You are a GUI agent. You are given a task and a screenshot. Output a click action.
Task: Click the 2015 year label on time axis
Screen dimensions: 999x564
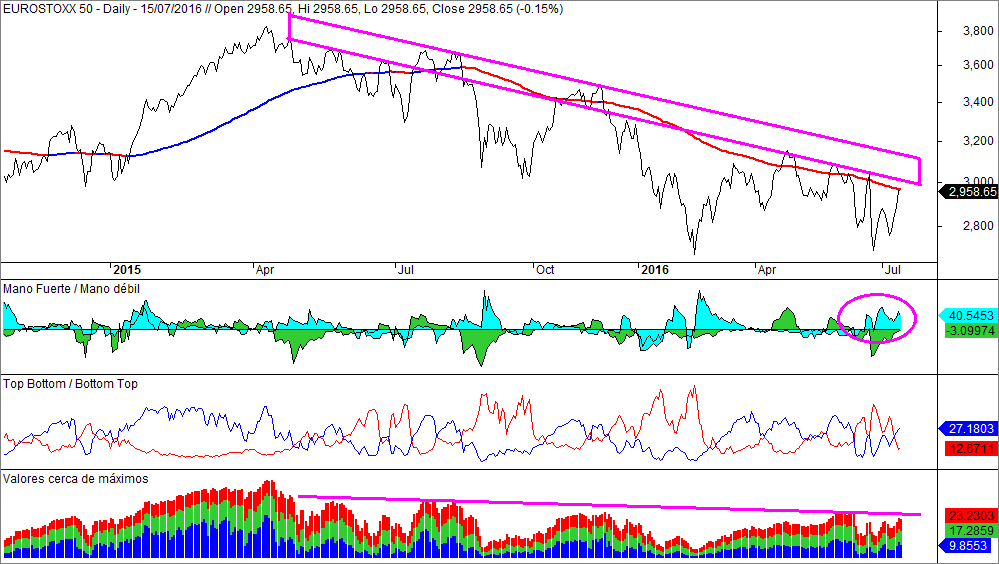[x=127, y=270]
